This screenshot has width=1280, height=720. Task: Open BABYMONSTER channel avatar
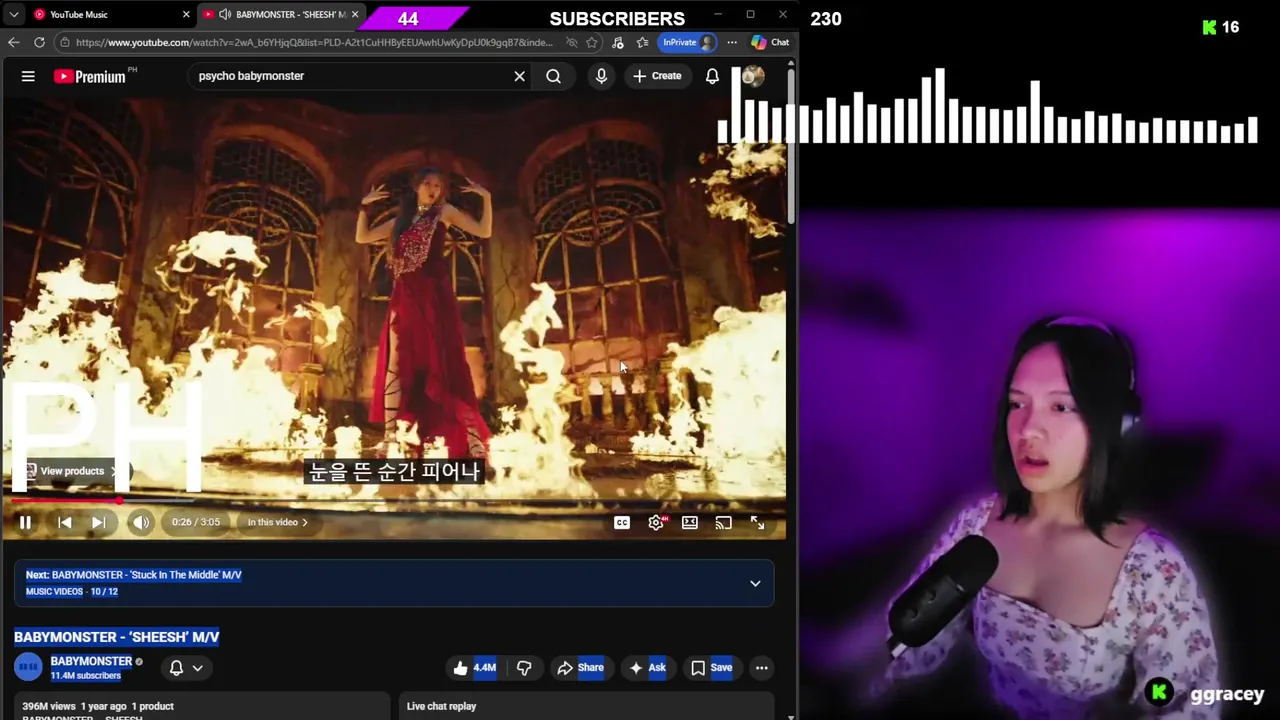[28, 667]
